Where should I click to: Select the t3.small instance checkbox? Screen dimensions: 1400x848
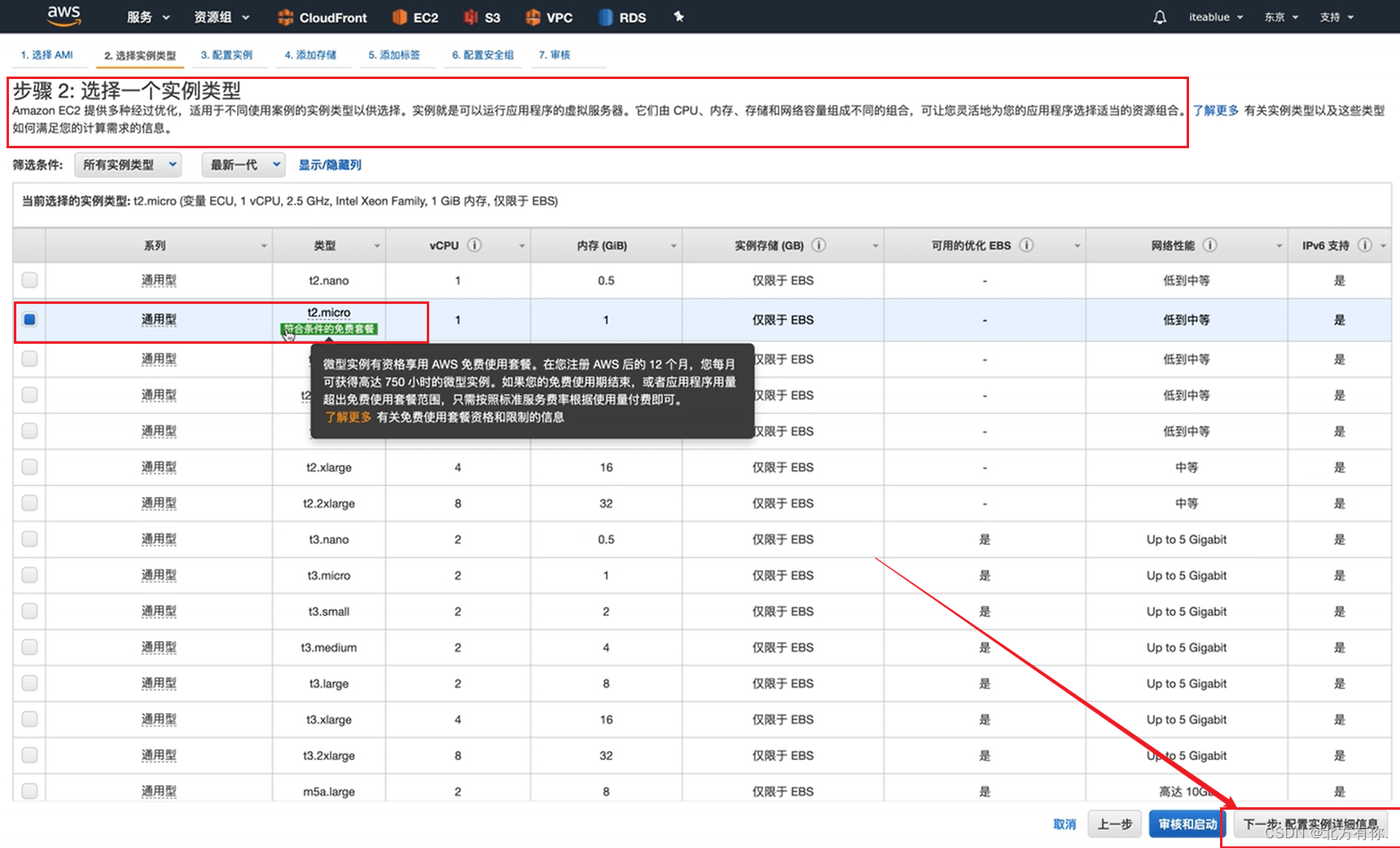click(x=29, y=611)
